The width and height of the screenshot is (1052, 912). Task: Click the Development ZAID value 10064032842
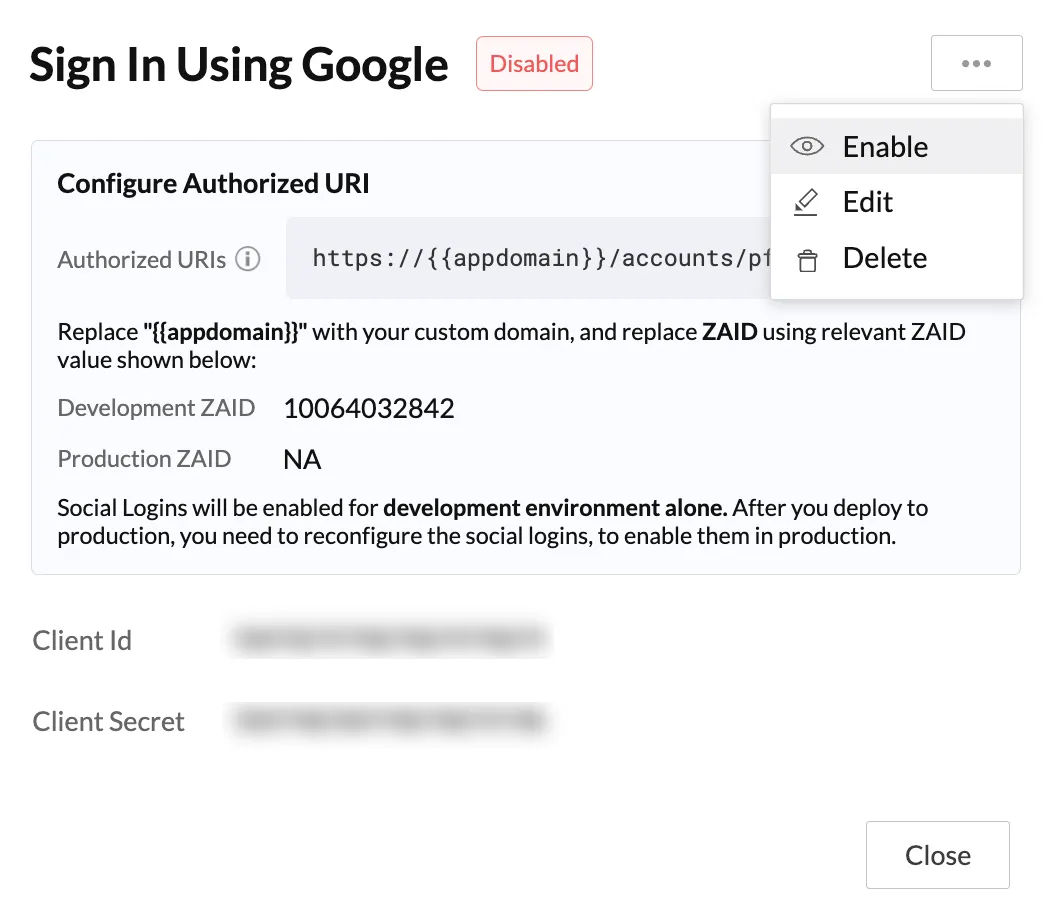[369, 408]
